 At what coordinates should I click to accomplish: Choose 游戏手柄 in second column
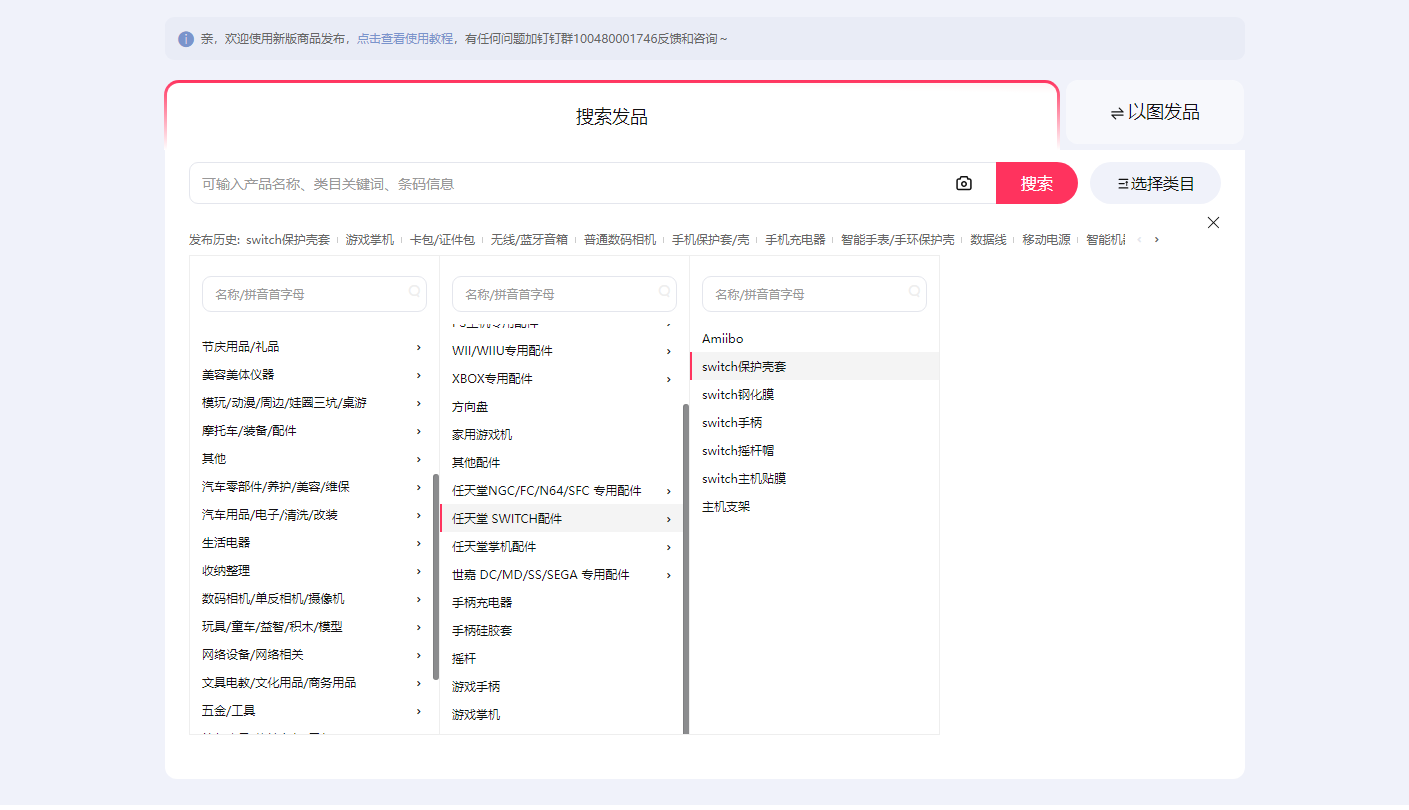(476, 687)
